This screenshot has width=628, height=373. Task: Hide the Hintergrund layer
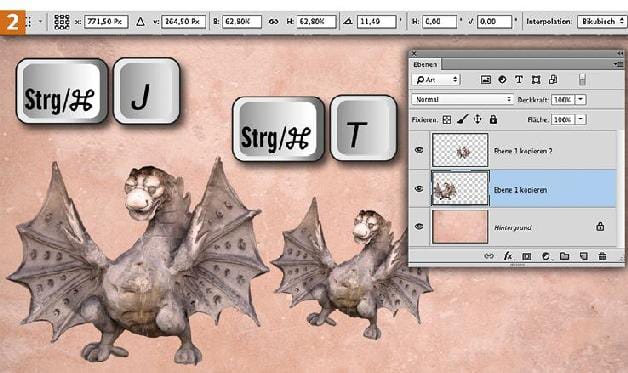click(419, 226)
